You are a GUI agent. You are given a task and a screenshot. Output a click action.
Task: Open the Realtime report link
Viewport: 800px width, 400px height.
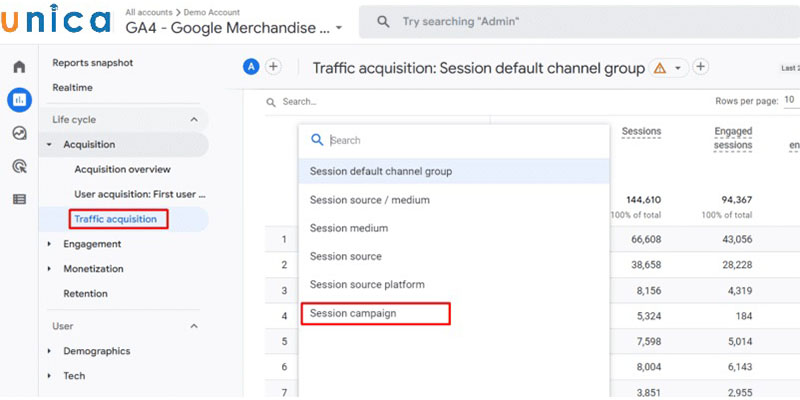72,88
